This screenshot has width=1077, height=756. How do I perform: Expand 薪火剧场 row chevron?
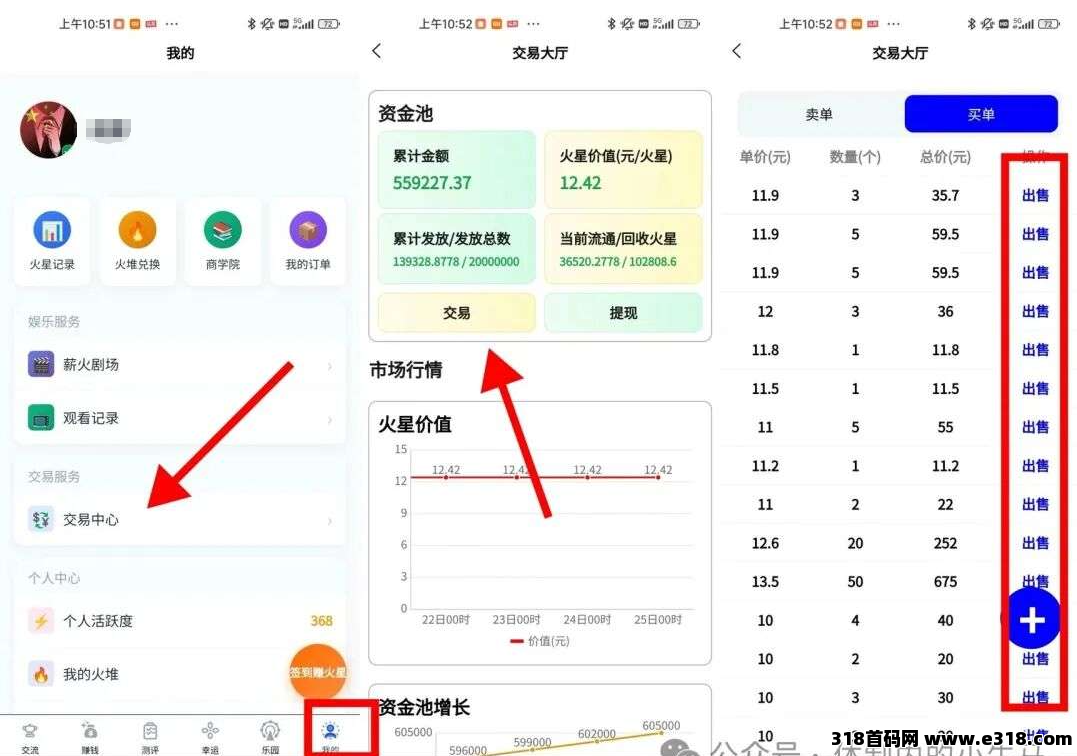click(x=329, y=366)
